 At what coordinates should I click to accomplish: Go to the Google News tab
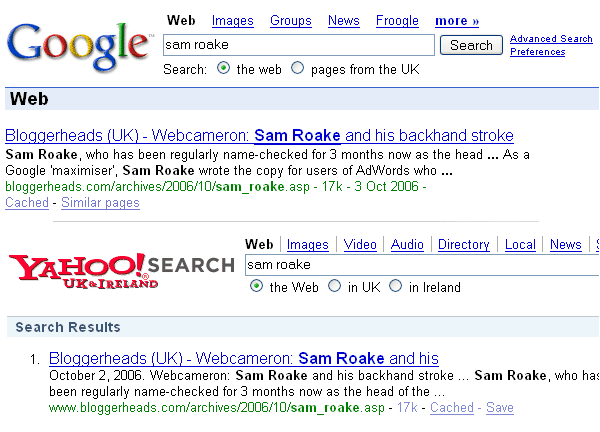point(344,21)
